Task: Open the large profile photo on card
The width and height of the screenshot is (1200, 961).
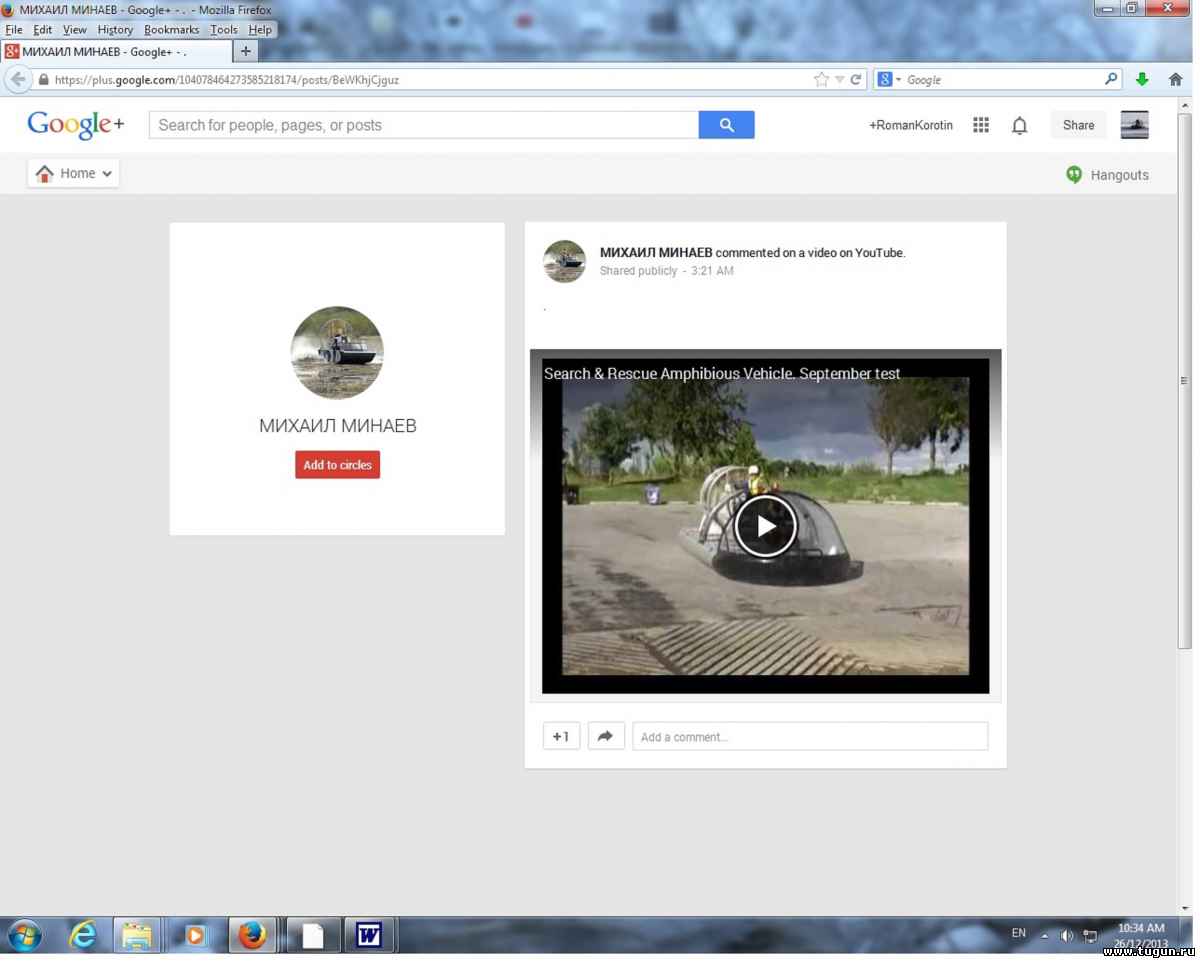Action: (337, 353)
